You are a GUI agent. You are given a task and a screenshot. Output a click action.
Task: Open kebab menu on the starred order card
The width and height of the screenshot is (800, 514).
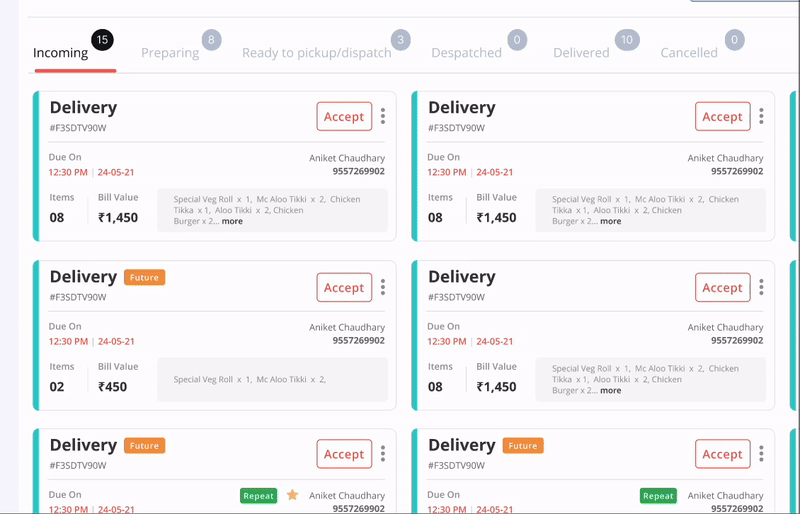click(383, 454)
